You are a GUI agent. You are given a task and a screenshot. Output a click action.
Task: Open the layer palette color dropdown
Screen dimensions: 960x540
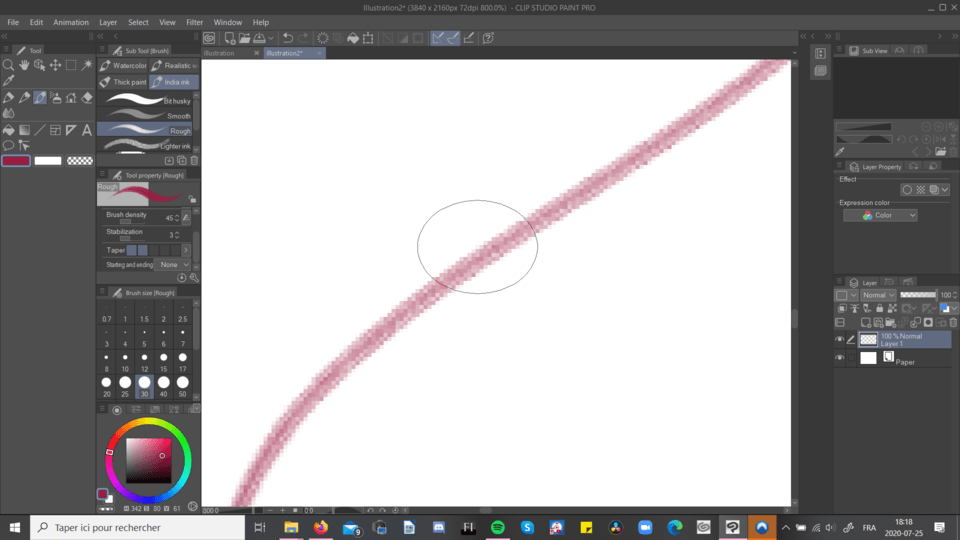point(847,295)
